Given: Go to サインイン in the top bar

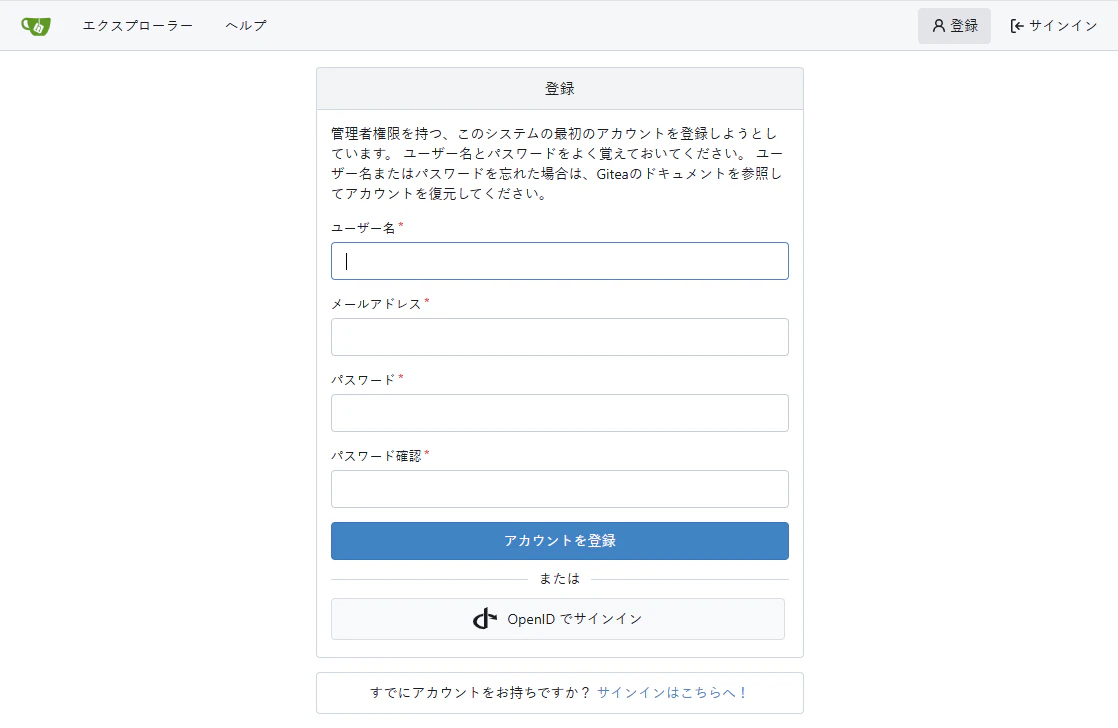Looking at the screenshot, I should 1054,26.
